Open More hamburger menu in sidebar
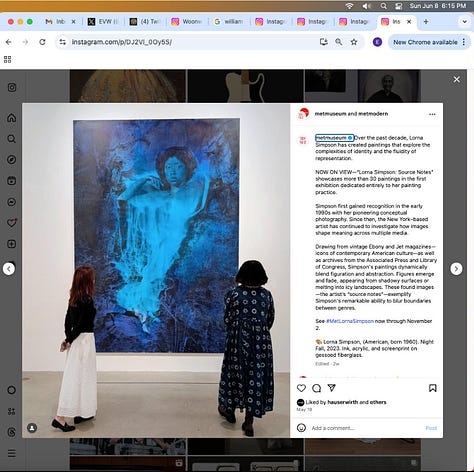Image resolution: width=474 pixels, height=472 pixels. [x=12, y=453]
